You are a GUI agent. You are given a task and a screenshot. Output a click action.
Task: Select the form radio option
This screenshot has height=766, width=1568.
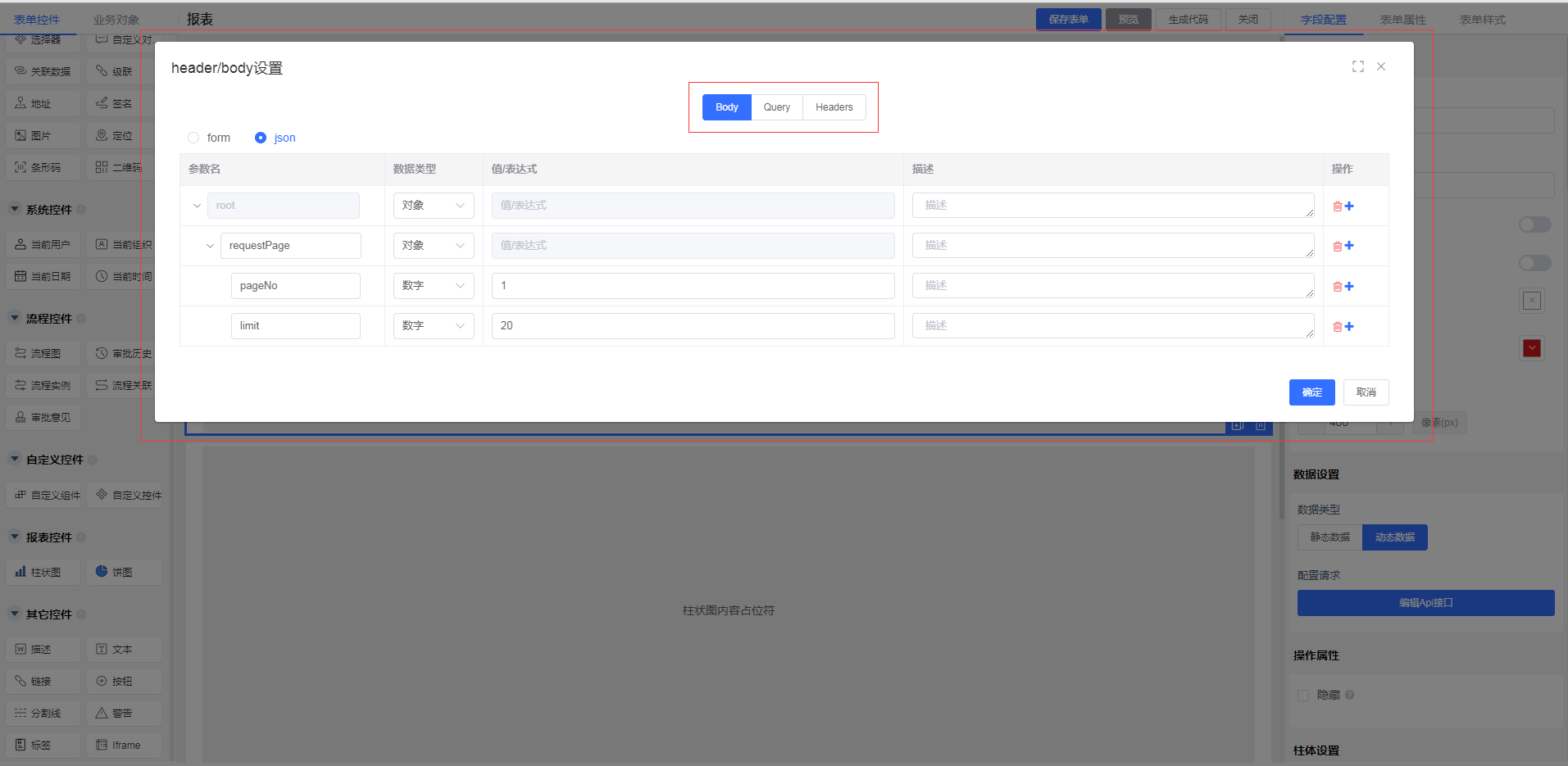pyautogui.click(x=193, y=138)
